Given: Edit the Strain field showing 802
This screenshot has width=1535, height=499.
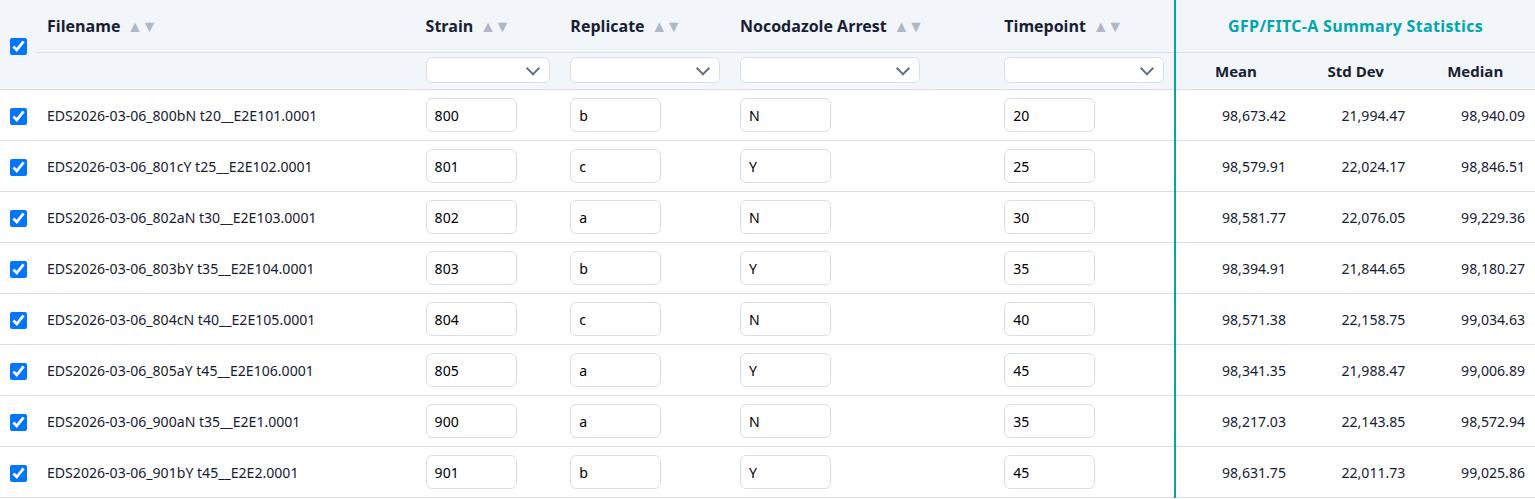Looking at the screenshot, I should pyautogui.click(x=471, y=218).
